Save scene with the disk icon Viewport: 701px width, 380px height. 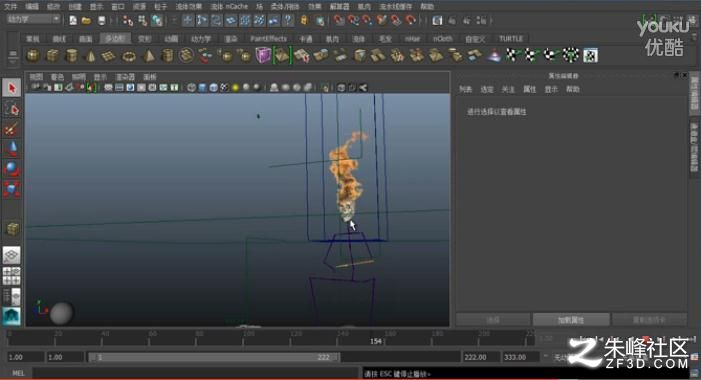coord(101,20)
